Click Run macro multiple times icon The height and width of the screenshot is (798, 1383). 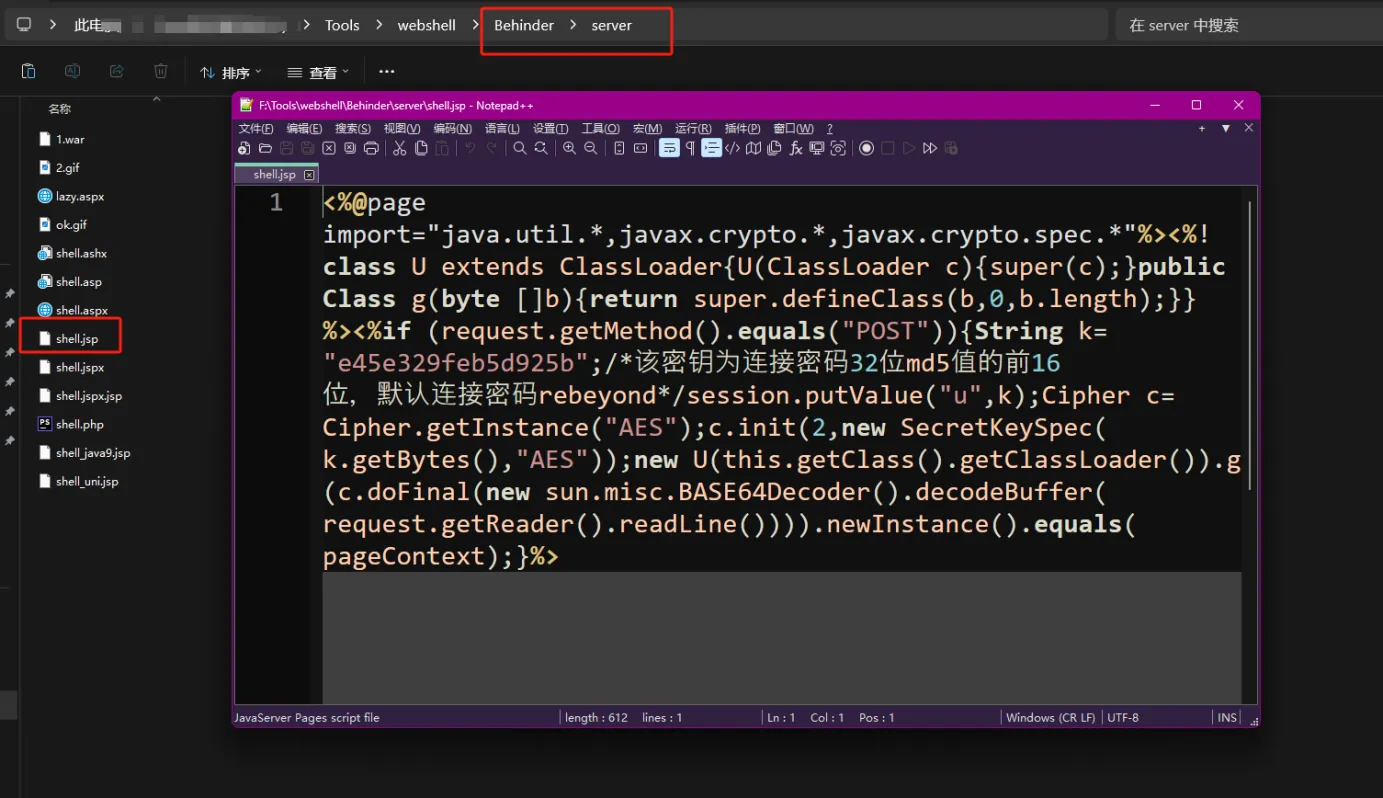(x=930, y=148)
